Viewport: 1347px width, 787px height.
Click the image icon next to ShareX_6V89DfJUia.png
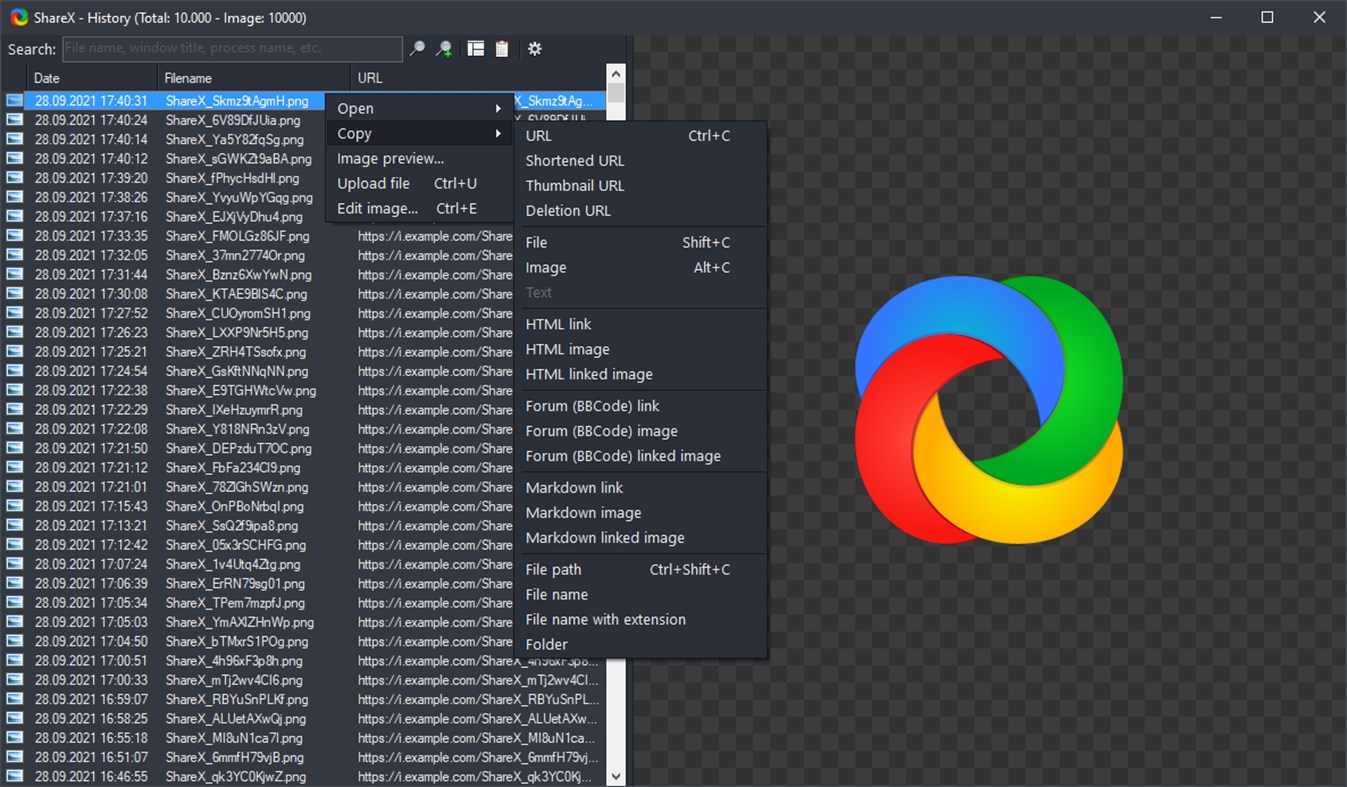pos(14,119)
